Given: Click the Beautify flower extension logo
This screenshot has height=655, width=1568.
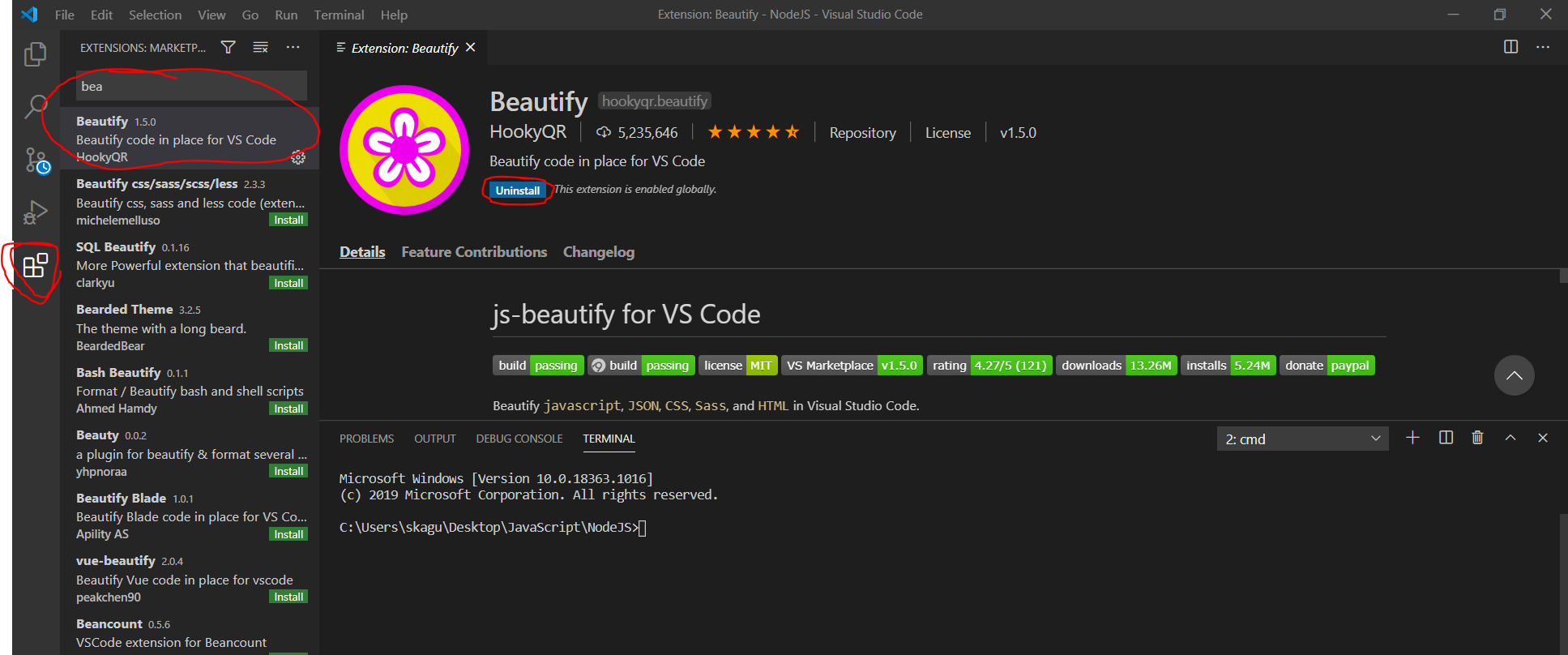Looking at the screenshot, I should (x=404, y=150).
